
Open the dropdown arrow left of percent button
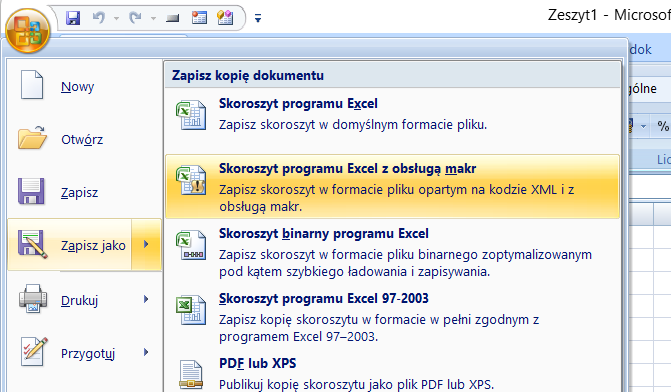click(643, 126)
